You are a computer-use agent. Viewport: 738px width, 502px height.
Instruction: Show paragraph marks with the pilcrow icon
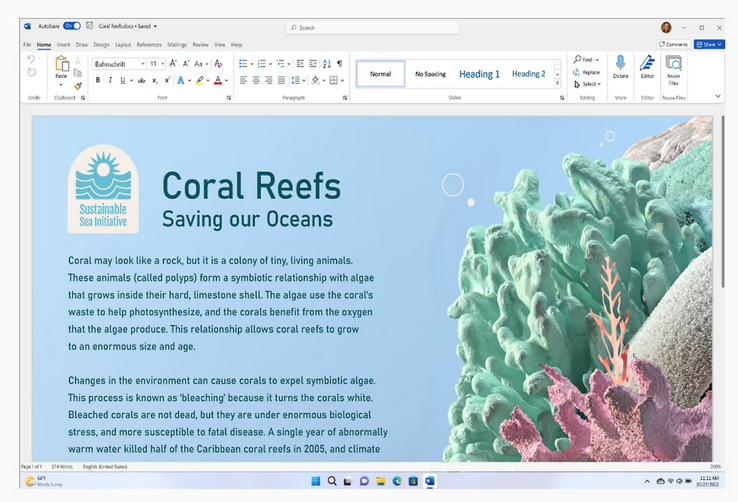click(339, 63)
